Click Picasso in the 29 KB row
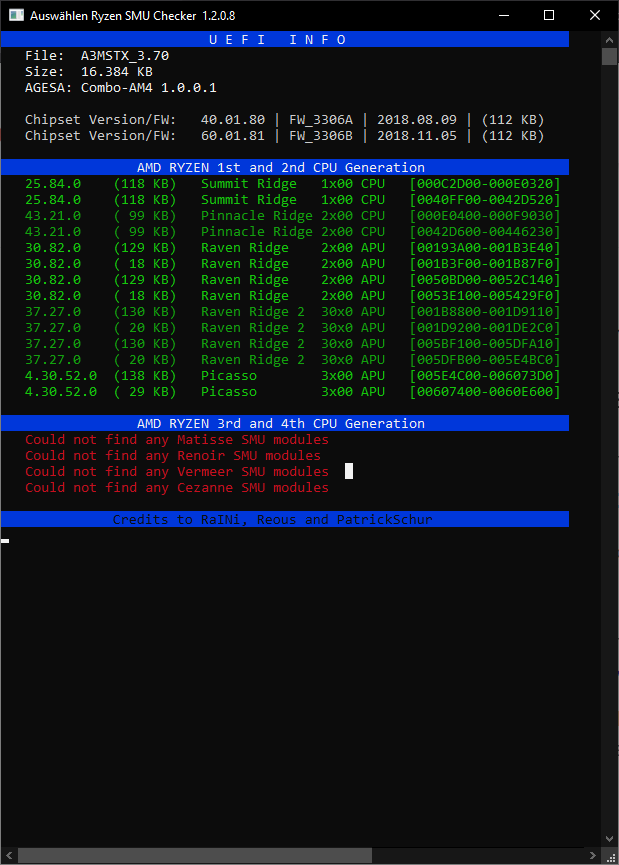 [x=229, y=392]
